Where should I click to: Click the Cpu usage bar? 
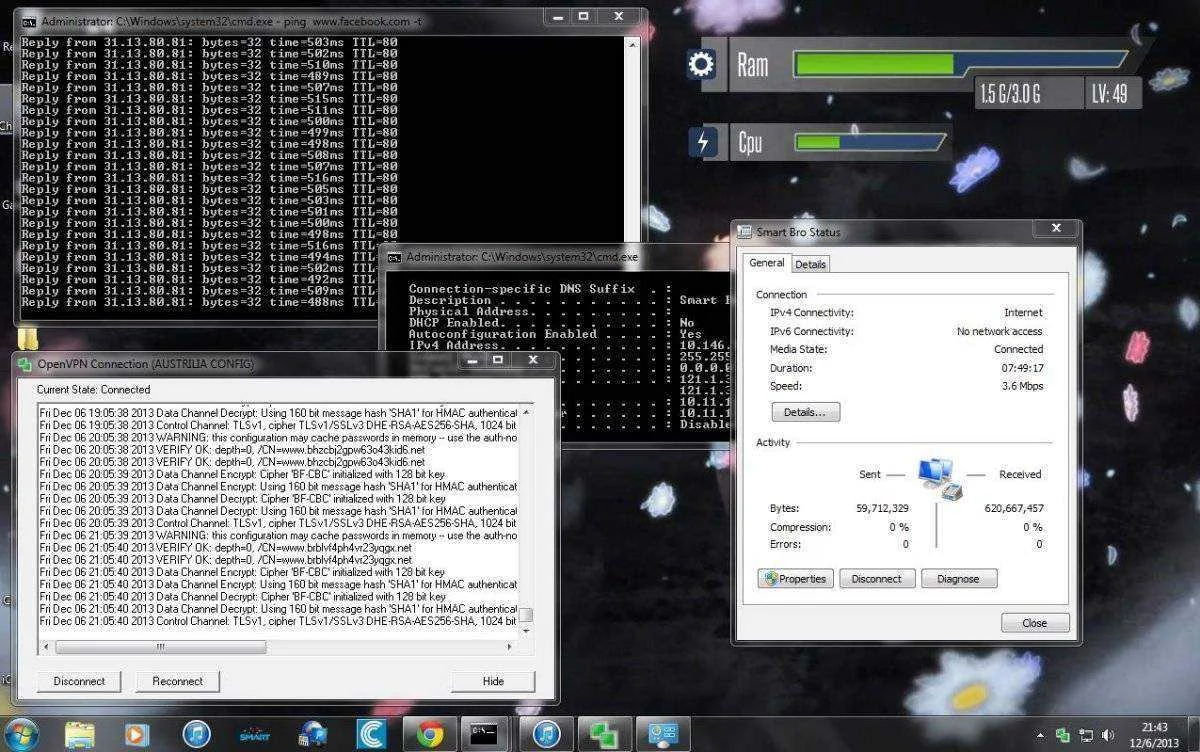click(x=870, y=142)
